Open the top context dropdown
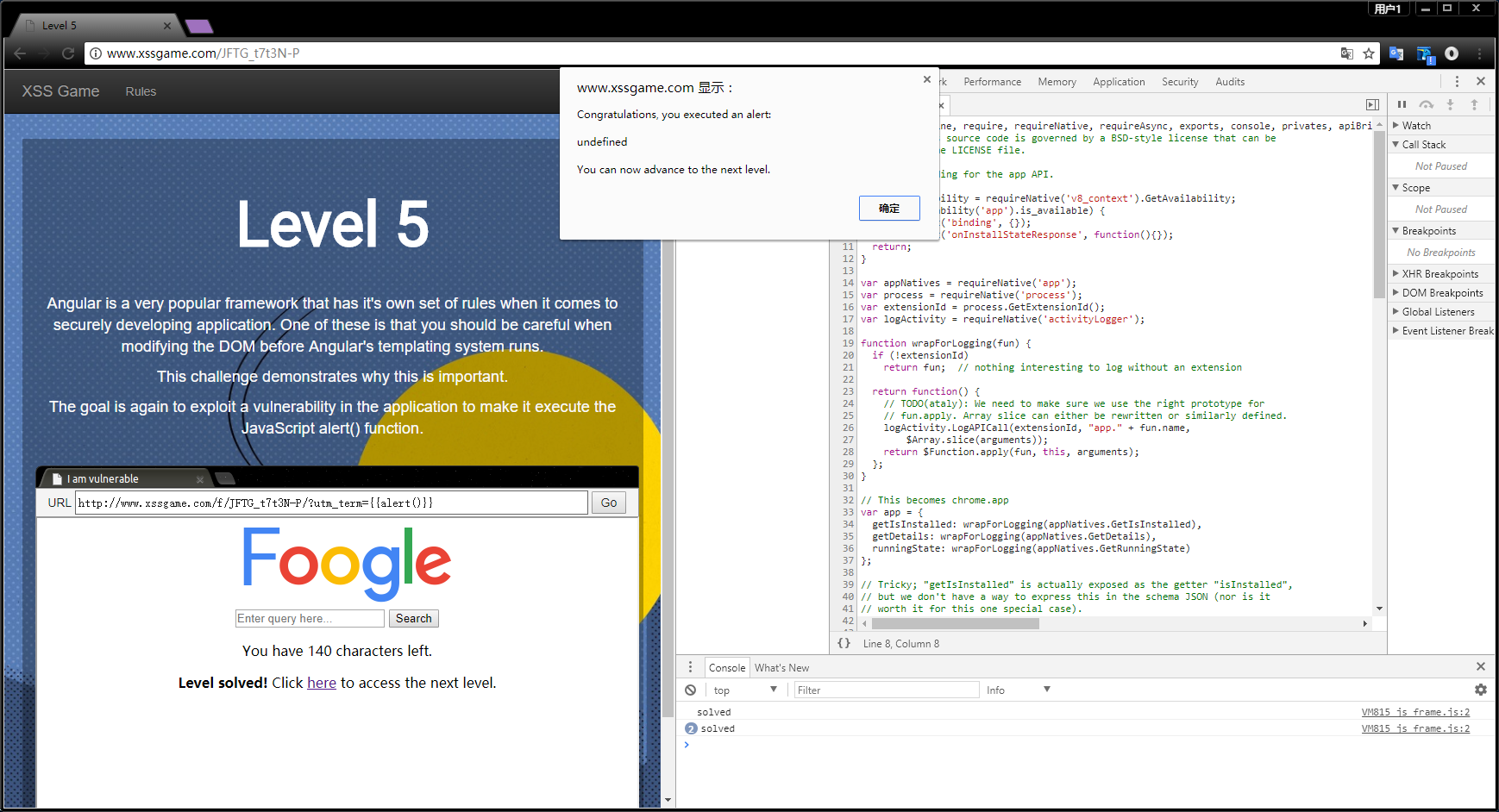The image size is (1499, 812). [744, 690]
